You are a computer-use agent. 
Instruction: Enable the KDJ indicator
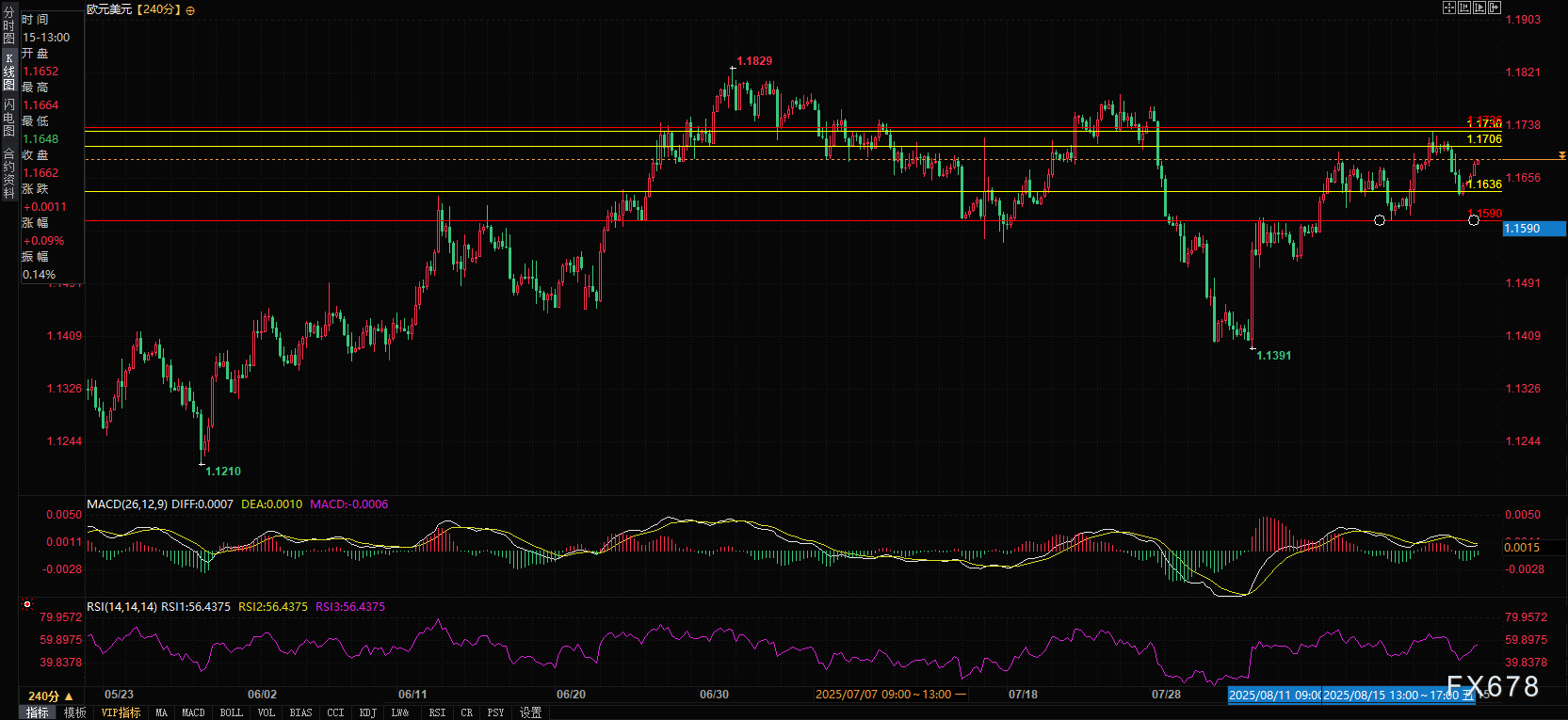pyautogui.click(x=367, y=712)
